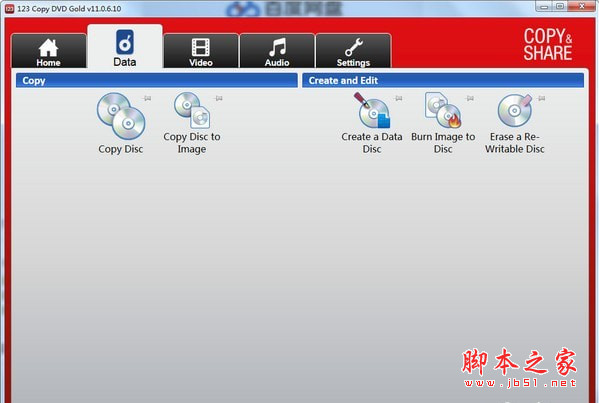This screenshot has width=599, height=403.
Task: Click the 'Copy Disc to Image' label
Action: pyautogui.click(x=192, y=142)
